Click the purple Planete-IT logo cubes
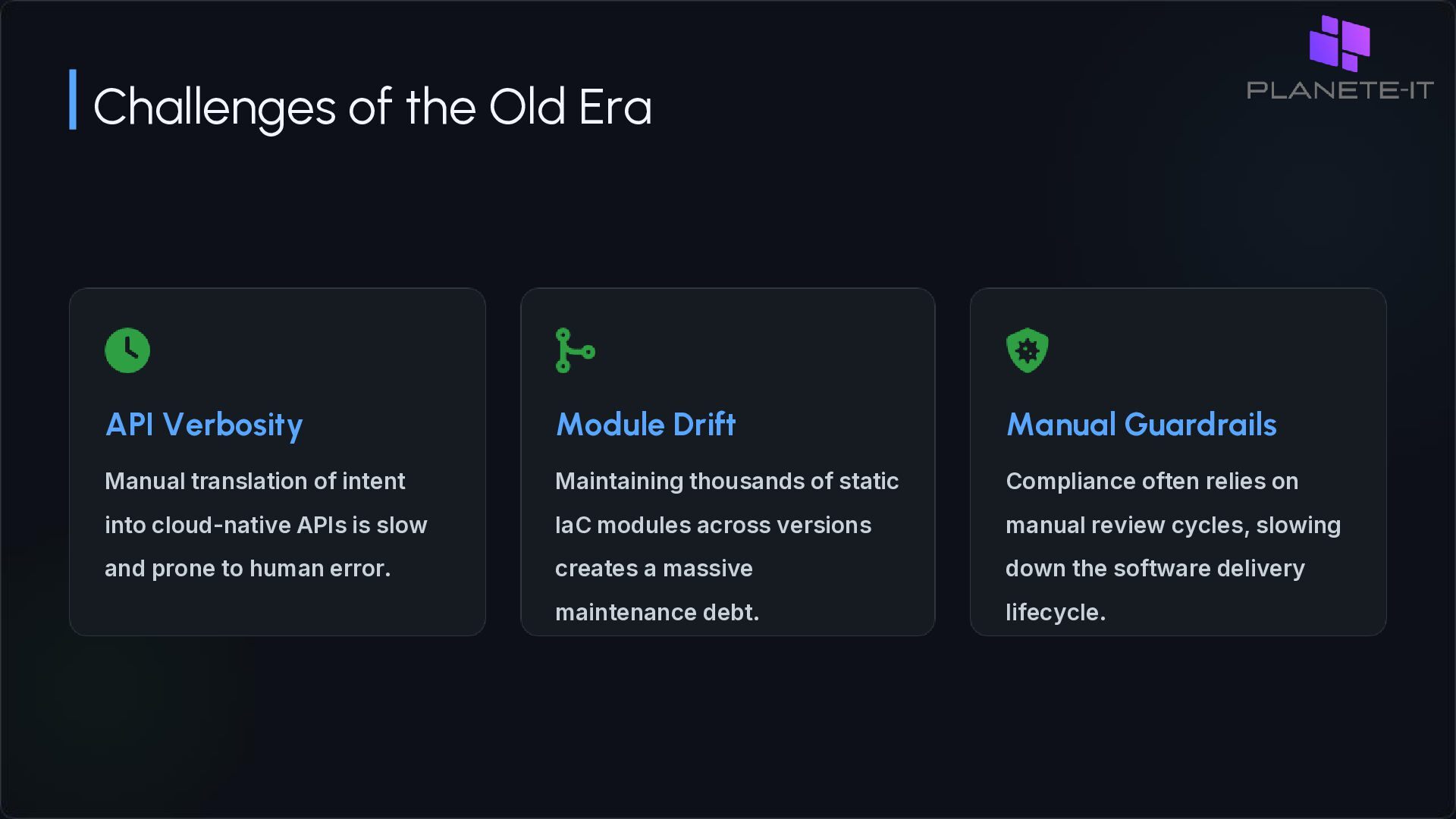Screen dimensions: 1456x819 (1340, 43)
